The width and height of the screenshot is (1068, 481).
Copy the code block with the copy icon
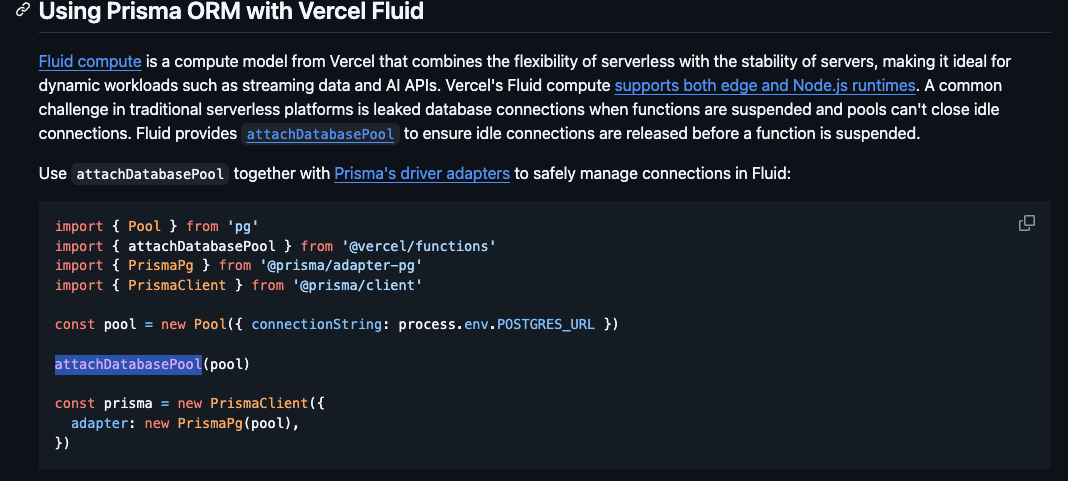1026,223
